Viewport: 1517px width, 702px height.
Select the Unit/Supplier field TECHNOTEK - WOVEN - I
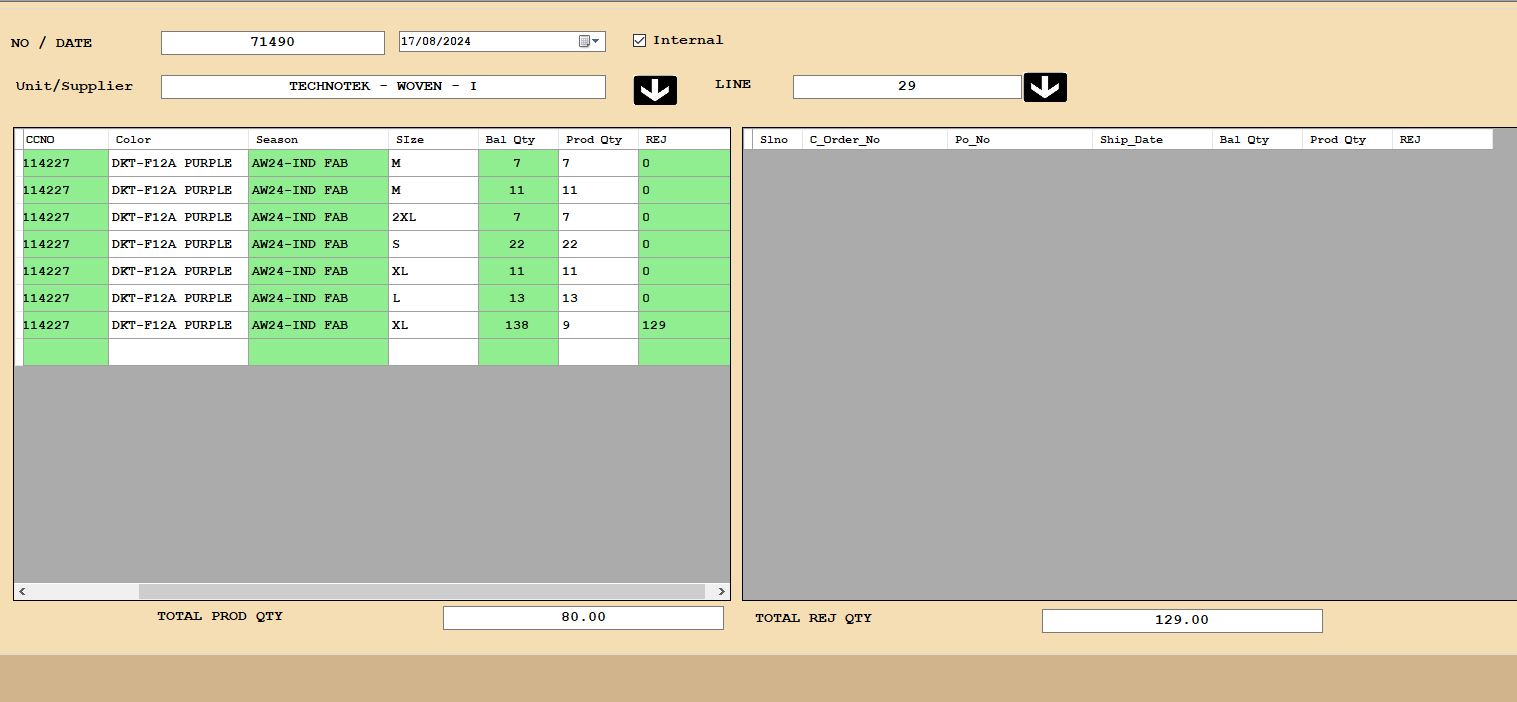(383, 87)
